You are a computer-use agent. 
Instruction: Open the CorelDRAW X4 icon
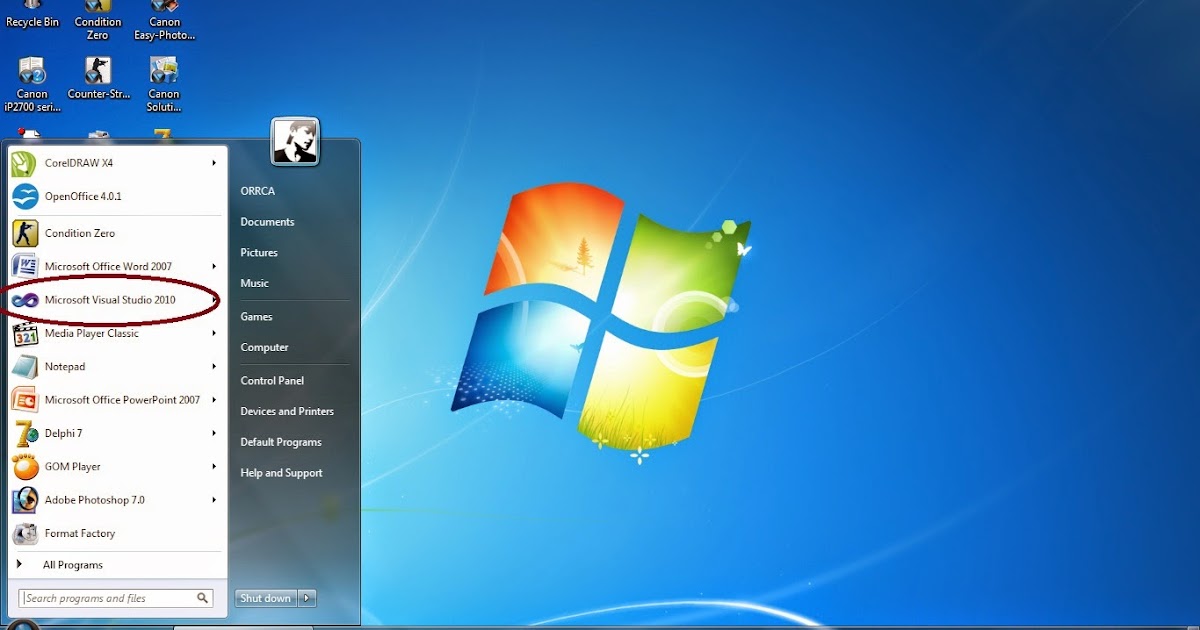[25, 163]
